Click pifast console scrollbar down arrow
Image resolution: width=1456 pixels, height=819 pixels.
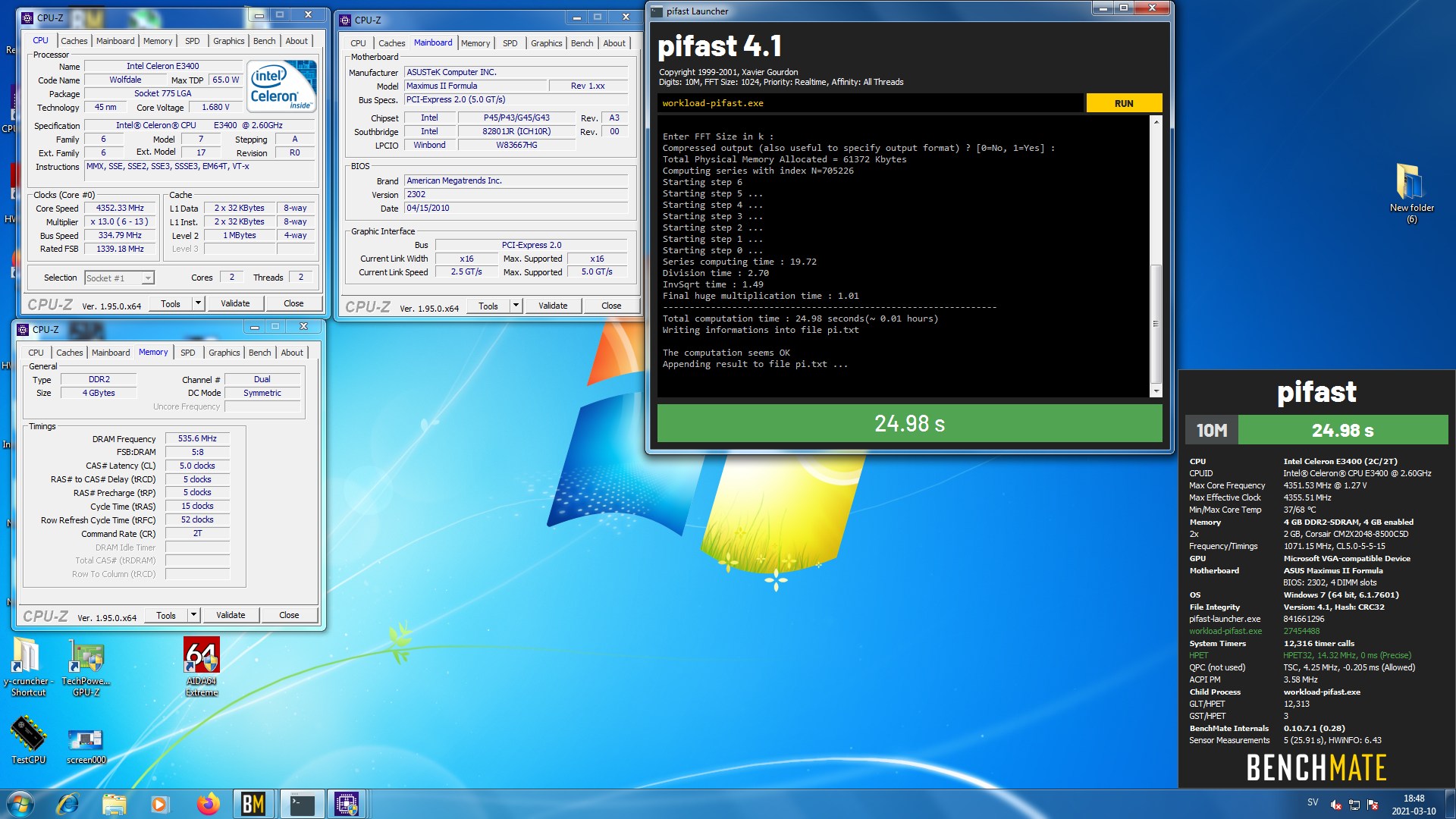[x=1156, y=391]
